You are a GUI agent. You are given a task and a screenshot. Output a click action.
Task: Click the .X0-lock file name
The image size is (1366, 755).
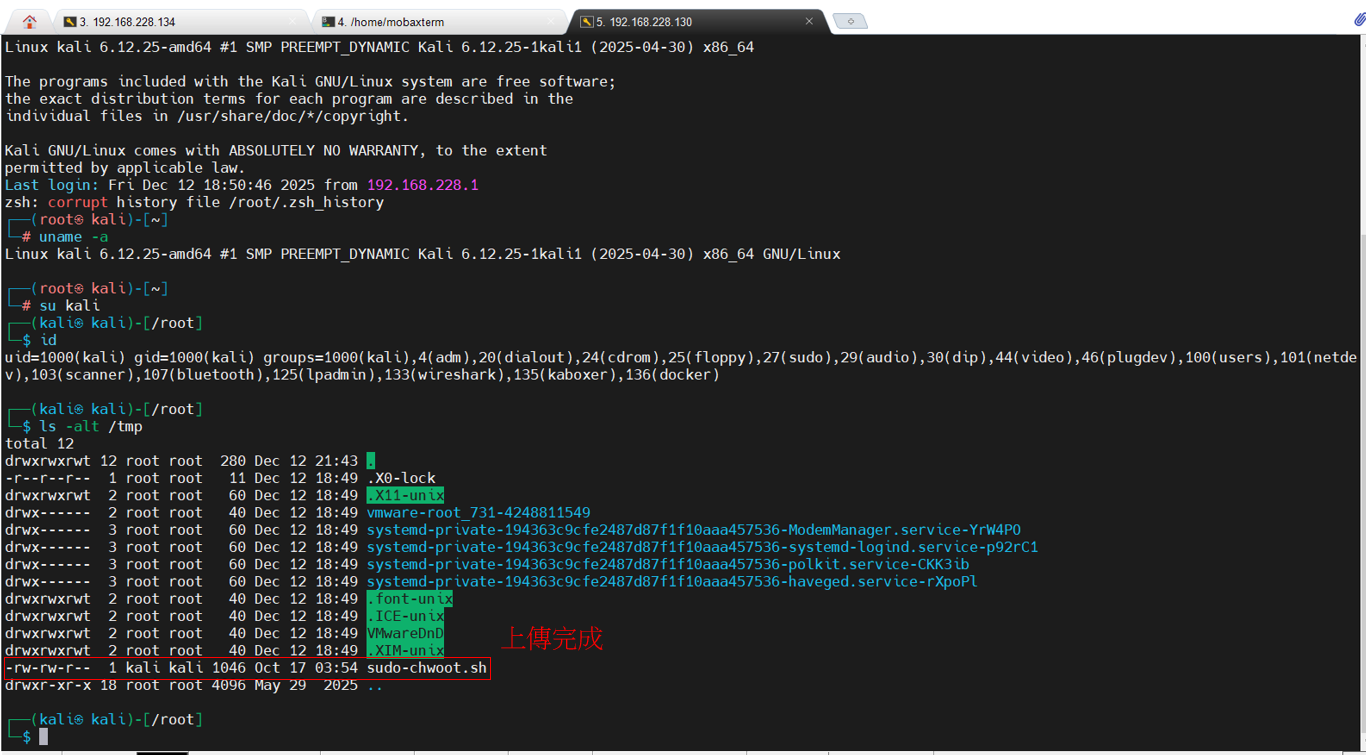click(x=401, y=478)
